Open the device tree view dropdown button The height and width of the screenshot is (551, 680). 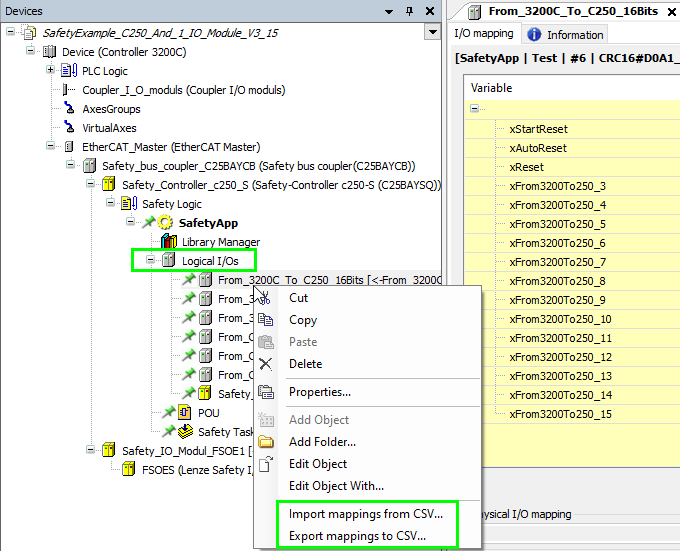(x=432, y=32)
